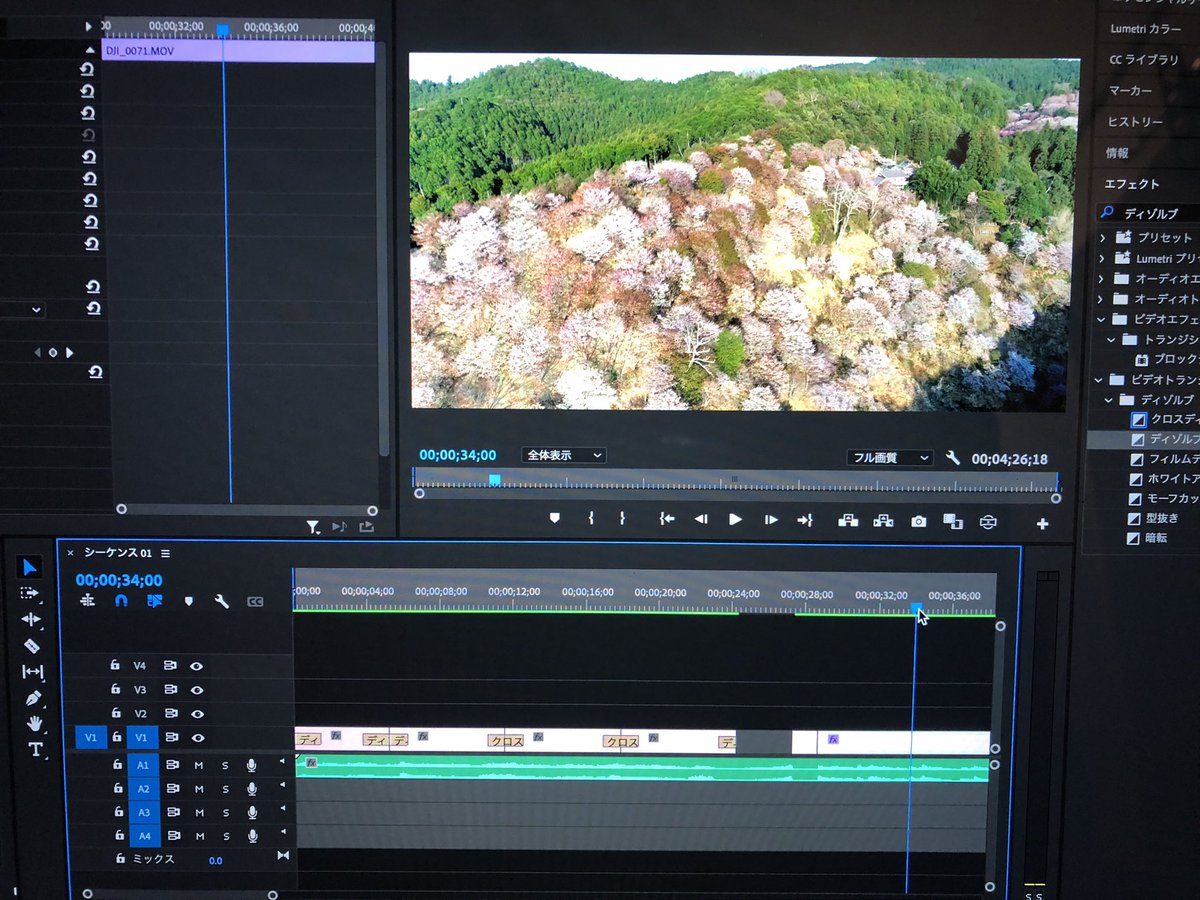Click the playhead on the Program Monitor scrubber

494,481
